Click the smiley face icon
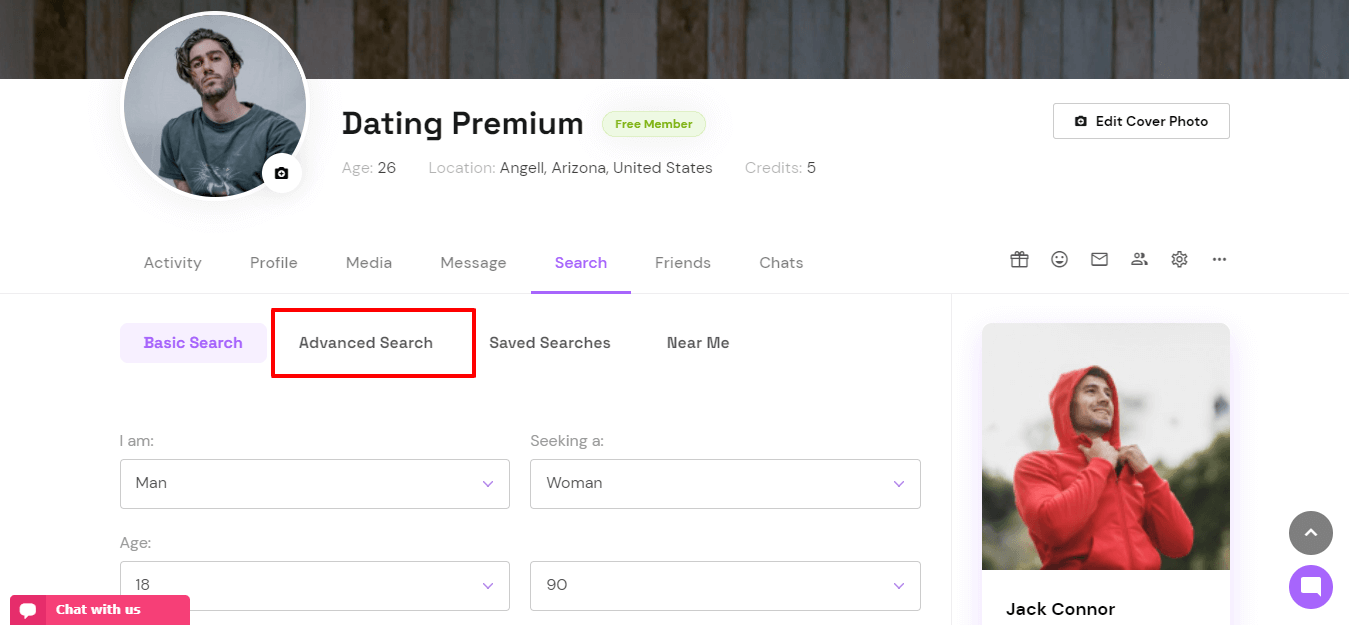Viewport: 1349px width, 625px height. [x=1059, y=259]
